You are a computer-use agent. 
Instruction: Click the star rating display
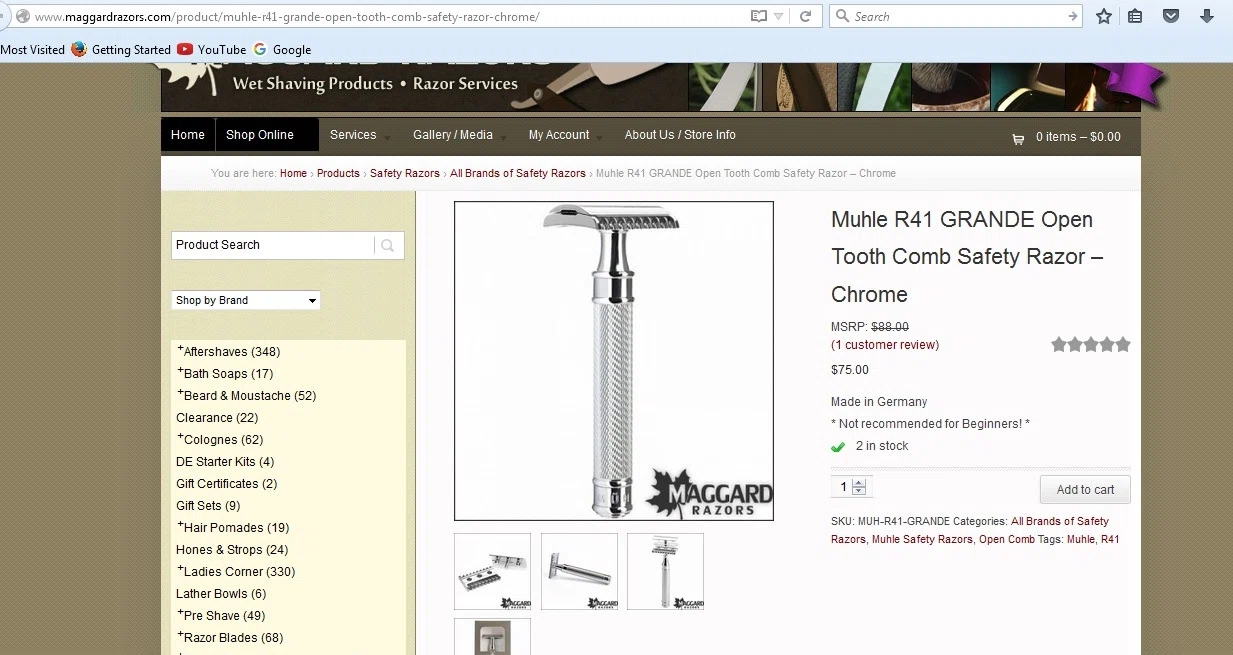tap(1091, 345)
